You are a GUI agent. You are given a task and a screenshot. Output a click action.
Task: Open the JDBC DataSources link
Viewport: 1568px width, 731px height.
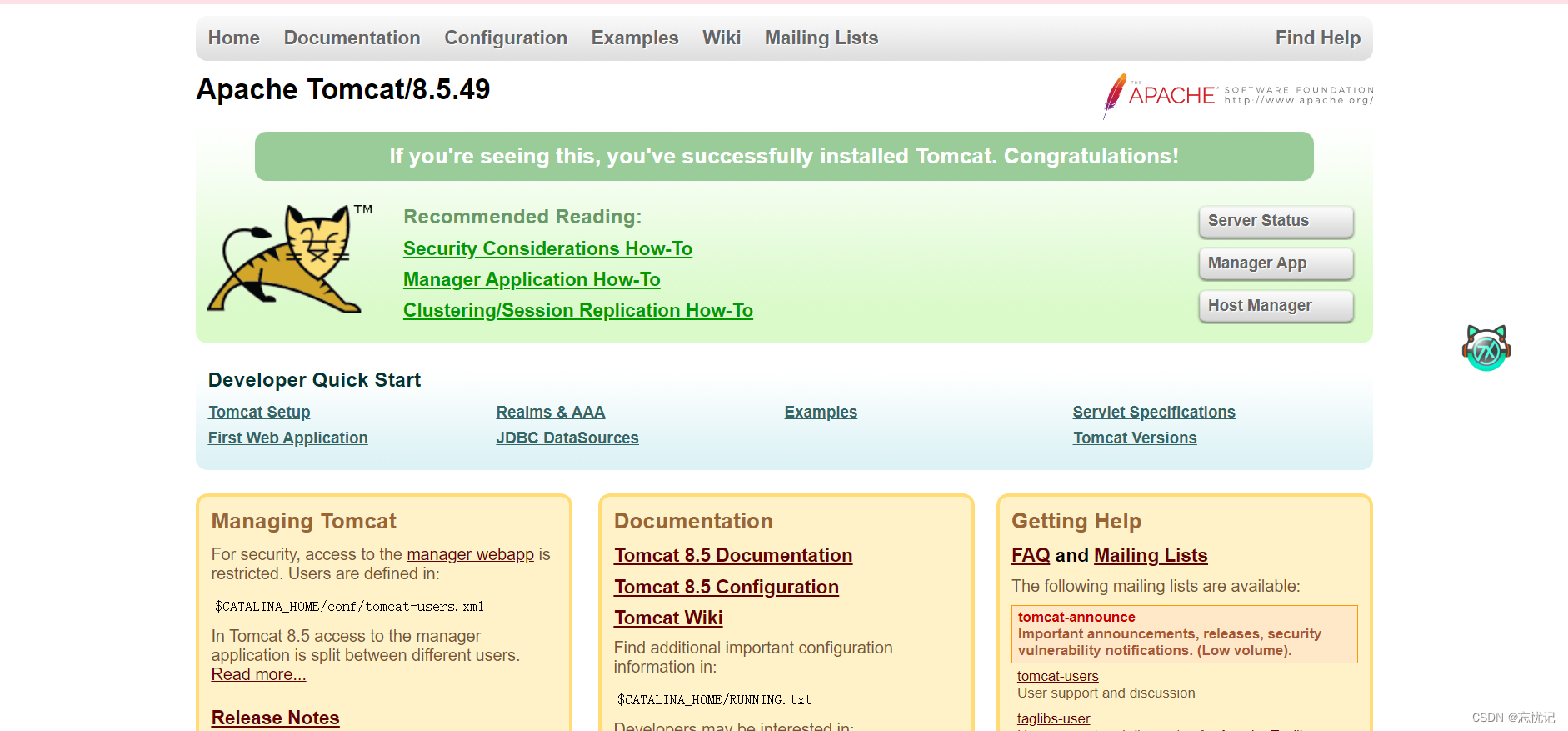tap(567, 438)
